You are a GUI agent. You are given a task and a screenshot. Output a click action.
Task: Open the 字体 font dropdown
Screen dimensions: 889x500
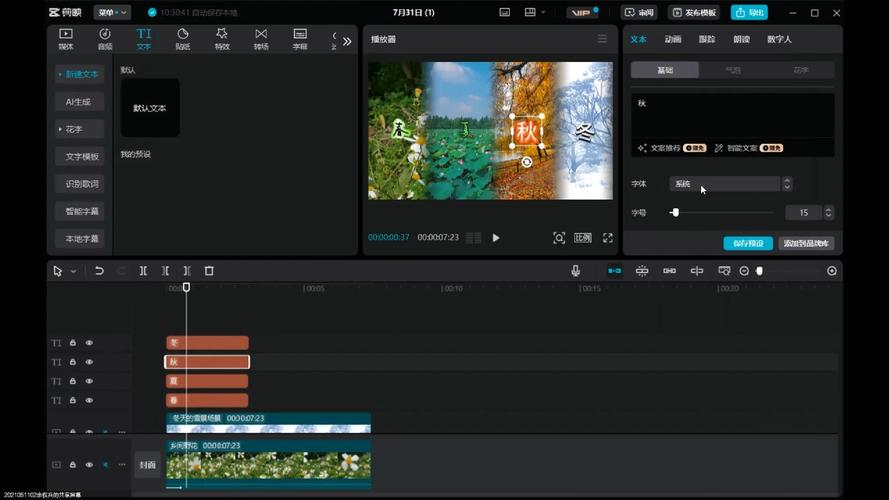[x=730, y=184]
